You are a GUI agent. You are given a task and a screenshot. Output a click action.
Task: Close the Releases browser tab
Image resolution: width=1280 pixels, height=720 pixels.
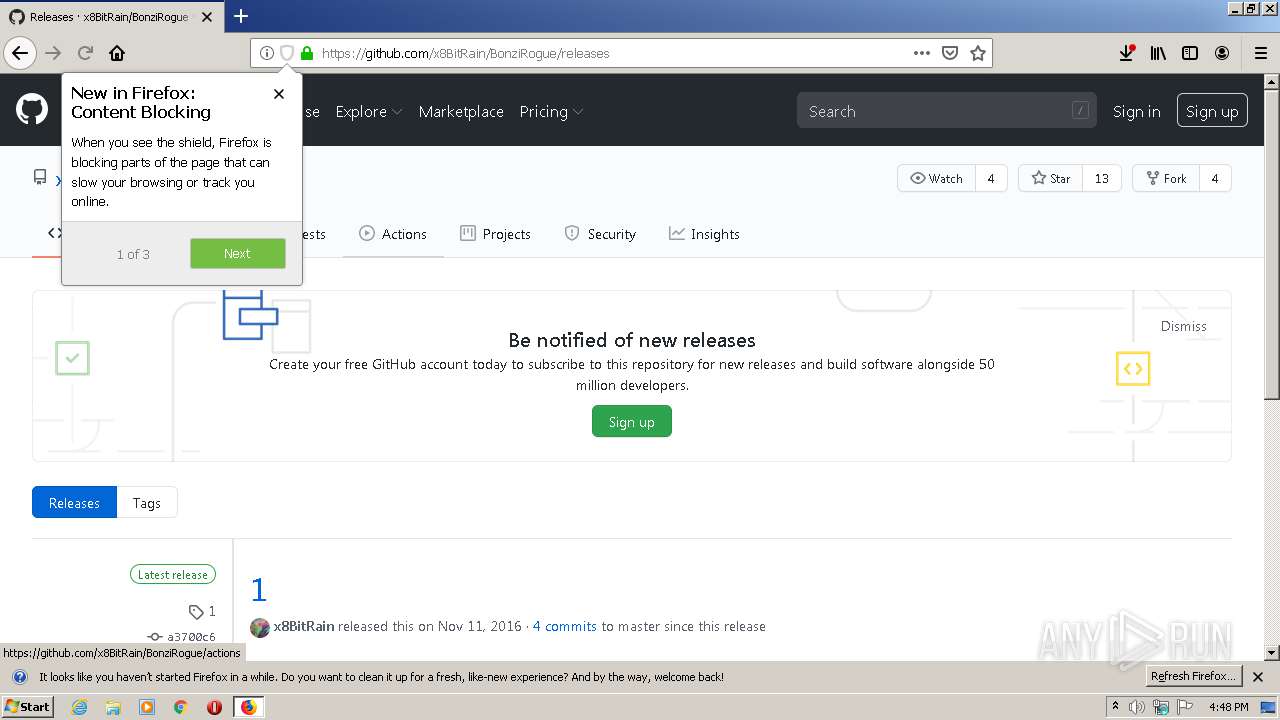(209, 16)
